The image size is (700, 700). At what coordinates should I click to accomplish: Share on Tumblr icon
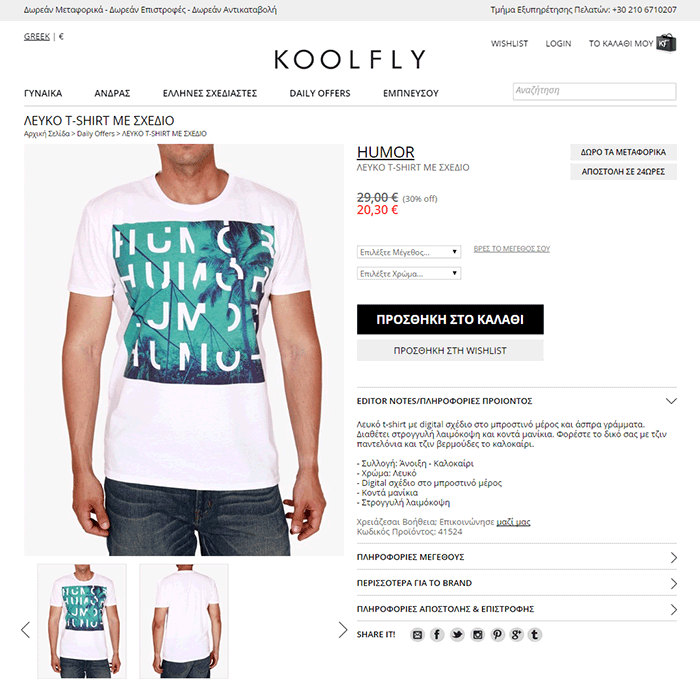pyautogui.click(x=535, y=634)
